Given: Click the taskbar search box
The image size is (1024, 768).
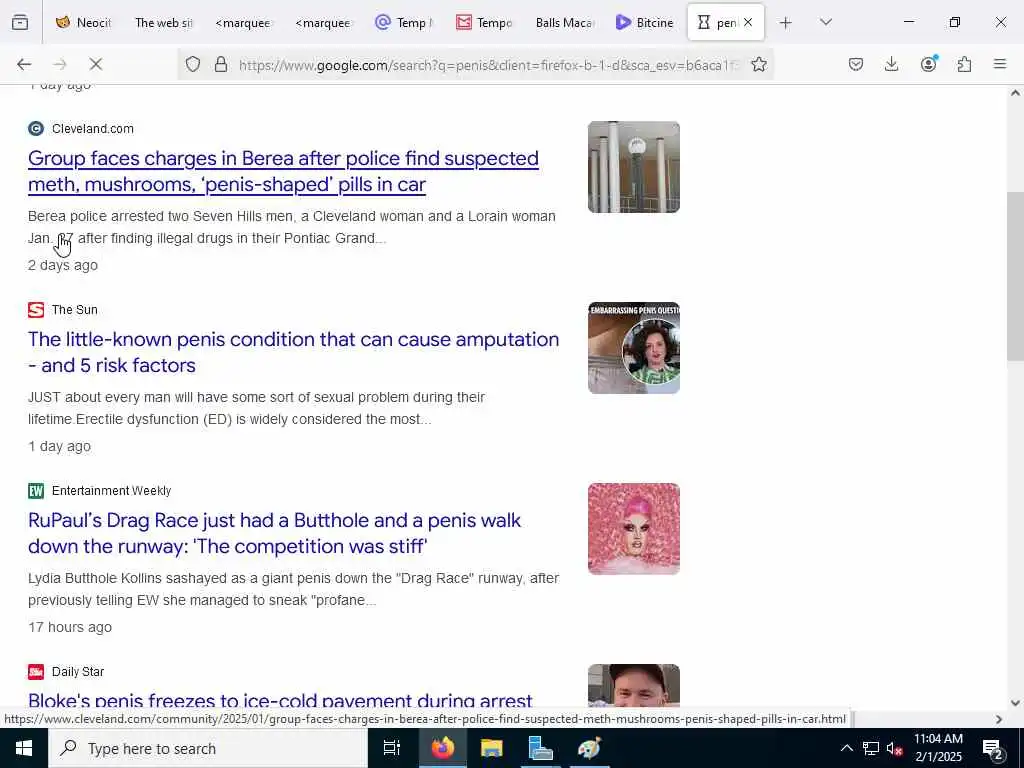Looking at the screenshot, I should coord(208,748).
